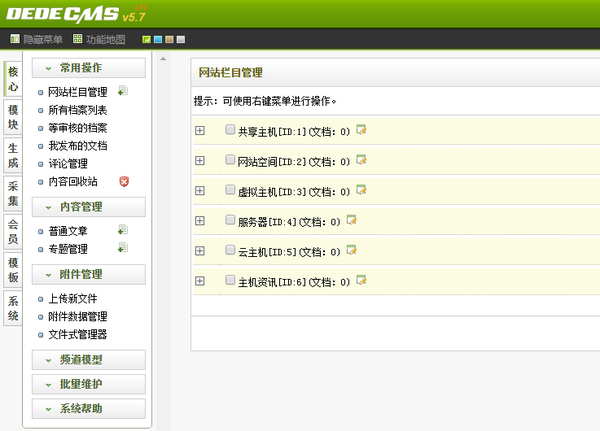Screen dimensions: 600x431
Task: Check the 网站空间 checkbox
Action: (x=230, y=159)
